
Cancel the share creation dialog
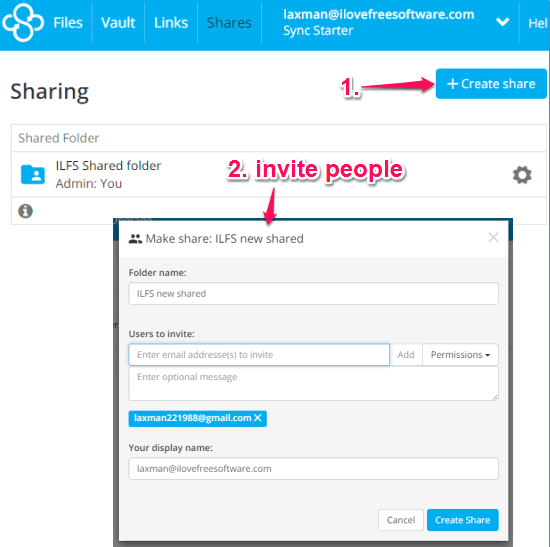pyautogui.click(x=401, y=520)
